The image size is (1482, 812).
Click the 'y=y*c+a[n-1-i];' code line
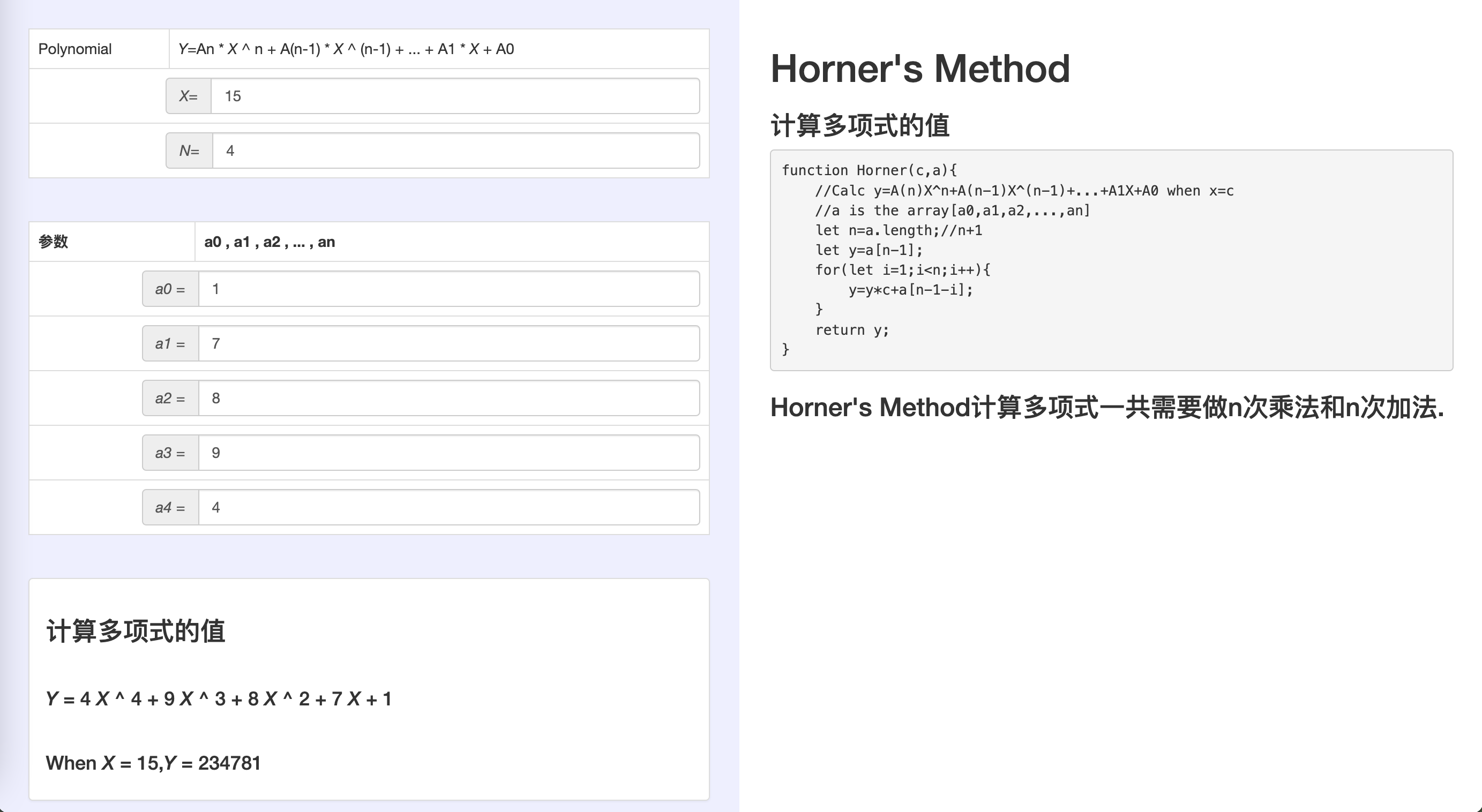click(x=911, y=290)
